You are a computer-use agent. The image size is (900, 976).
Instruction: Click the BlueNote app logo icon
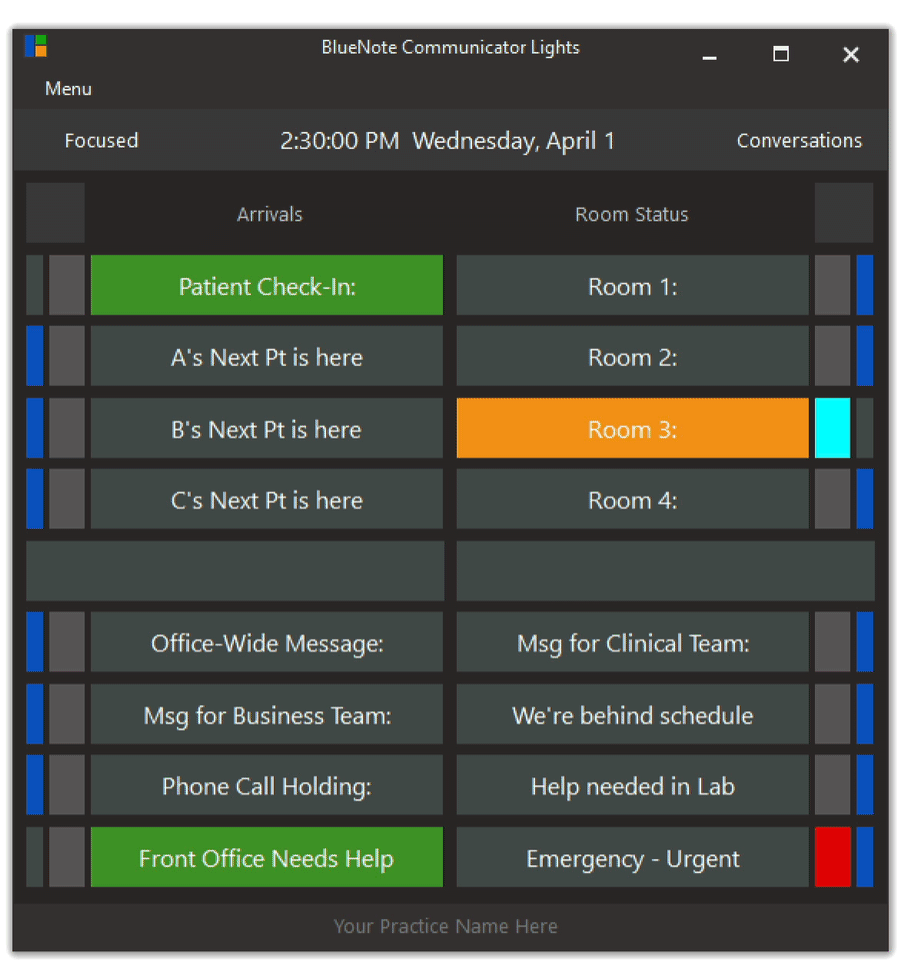tap(36, 46)
